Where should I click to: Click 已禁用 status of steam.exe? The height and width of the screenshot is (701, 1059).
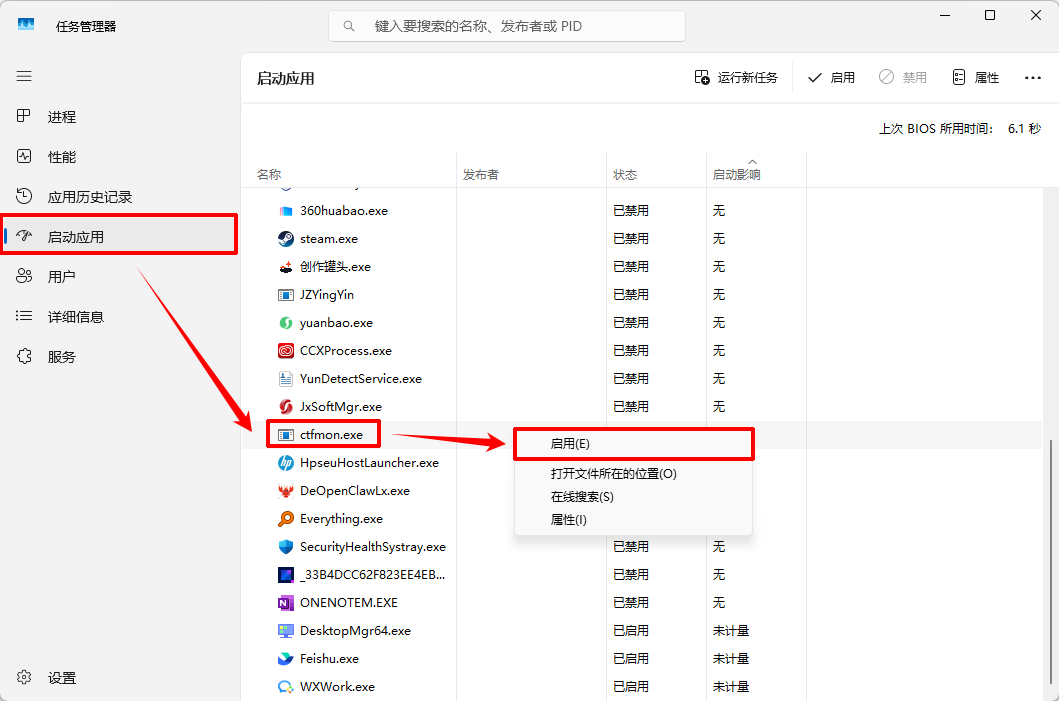point(631,238)
